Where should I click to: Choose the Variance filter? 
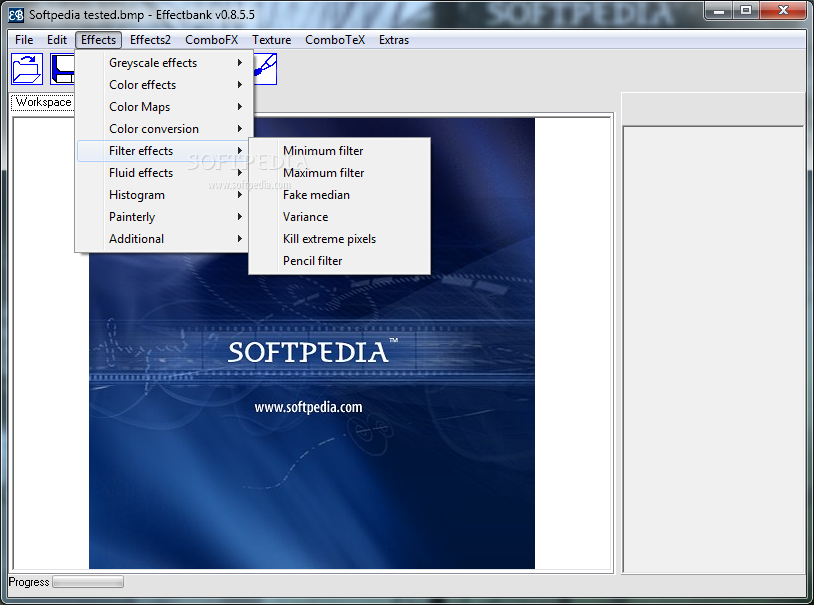pyautogui.click(x=340, y=217)
